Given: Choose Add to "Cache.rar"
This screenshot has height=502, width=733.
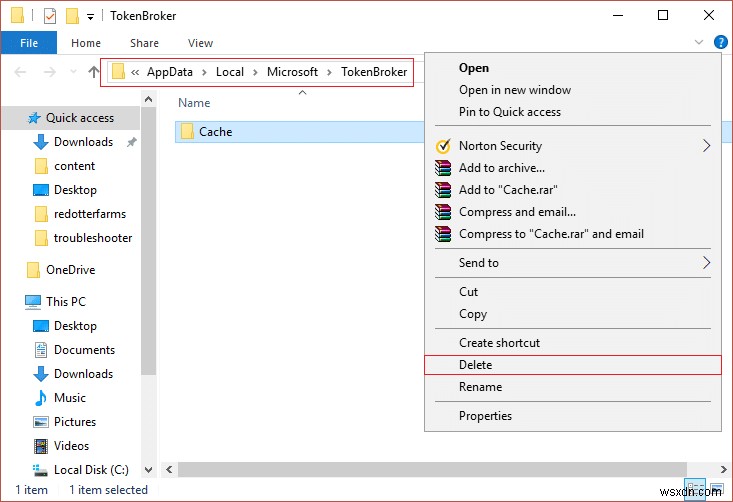Looking at the screenshot, I should click(573, 190).
